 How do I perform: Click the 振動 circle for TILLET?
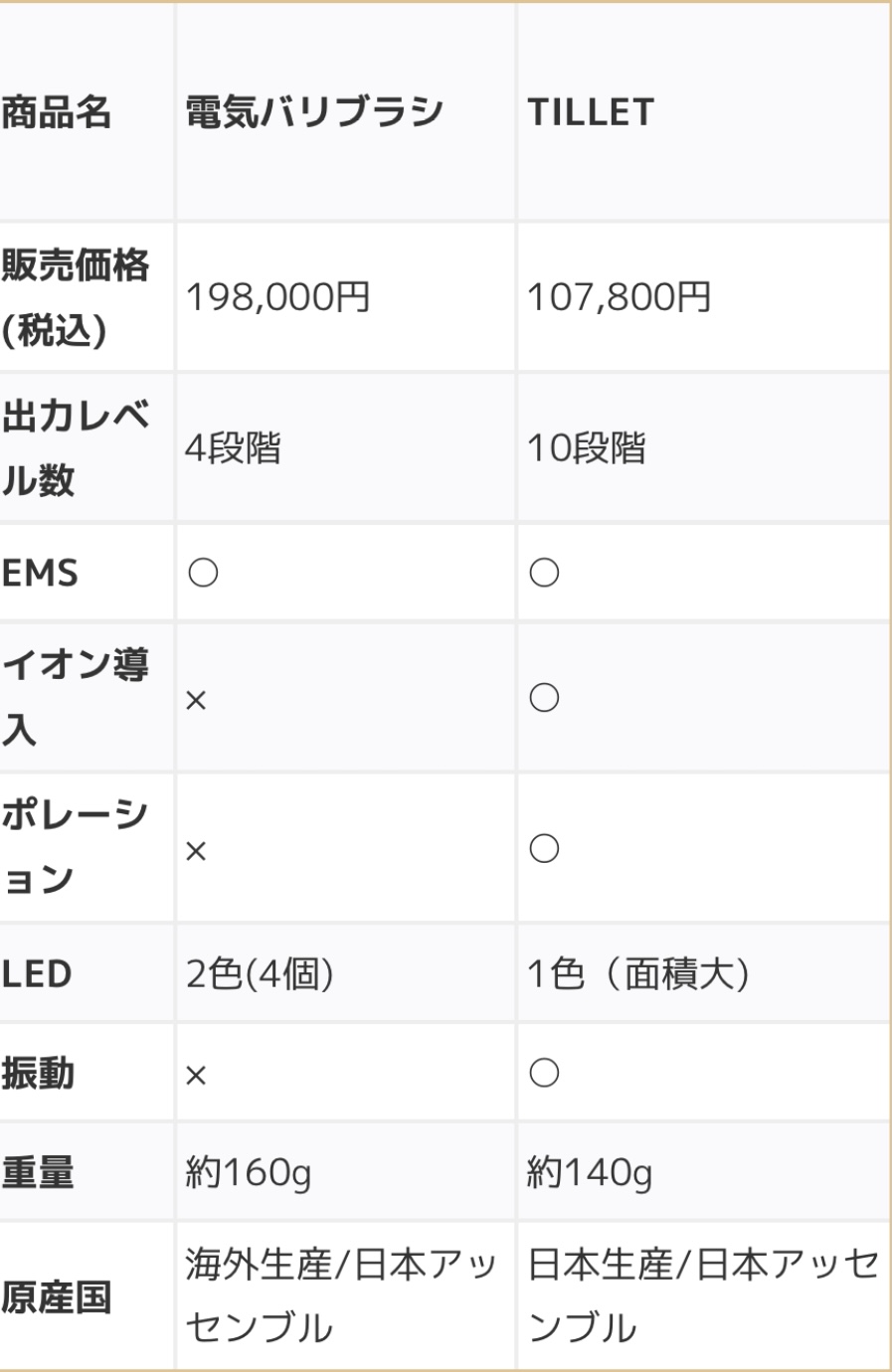[x=544, y=1073]
